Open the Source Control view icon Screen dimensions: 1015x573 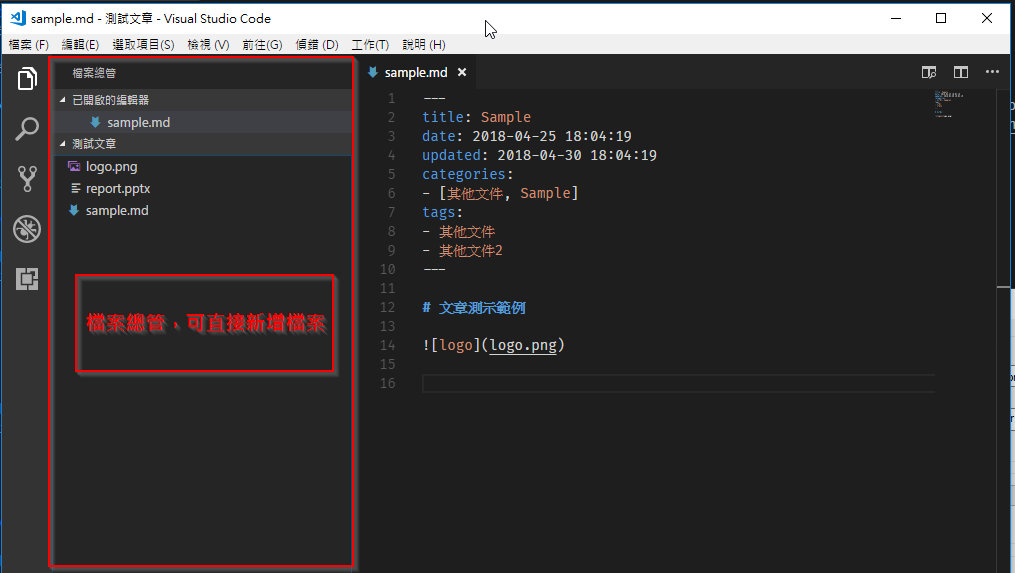(27, 179)
